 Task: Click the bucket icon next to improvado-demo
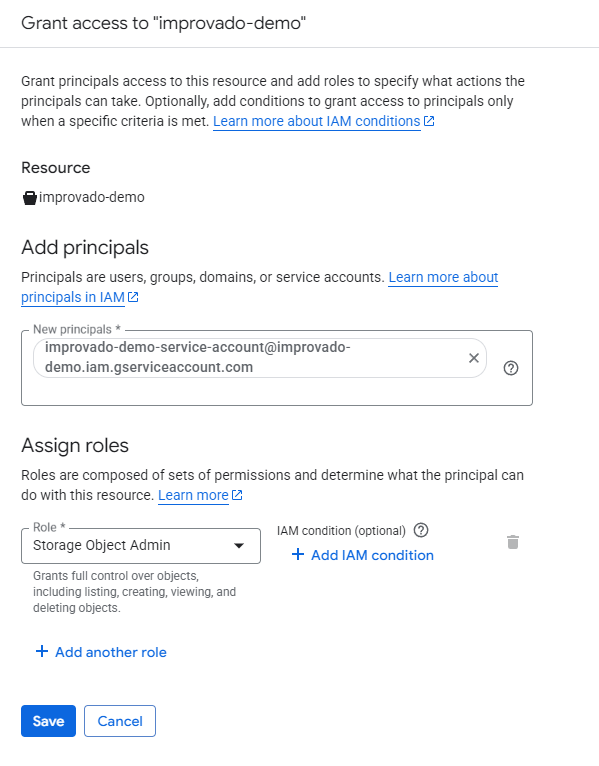click(30, 197)
